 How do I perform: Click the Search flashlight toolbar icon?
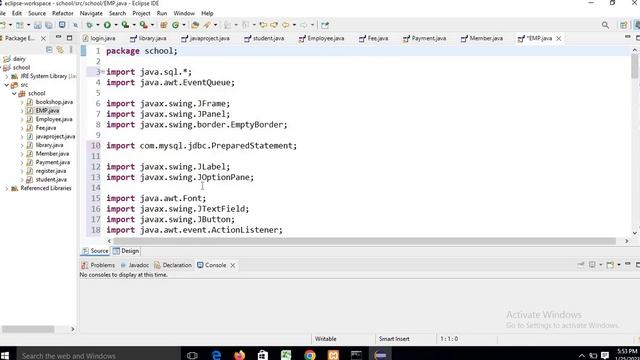point(207,25)
